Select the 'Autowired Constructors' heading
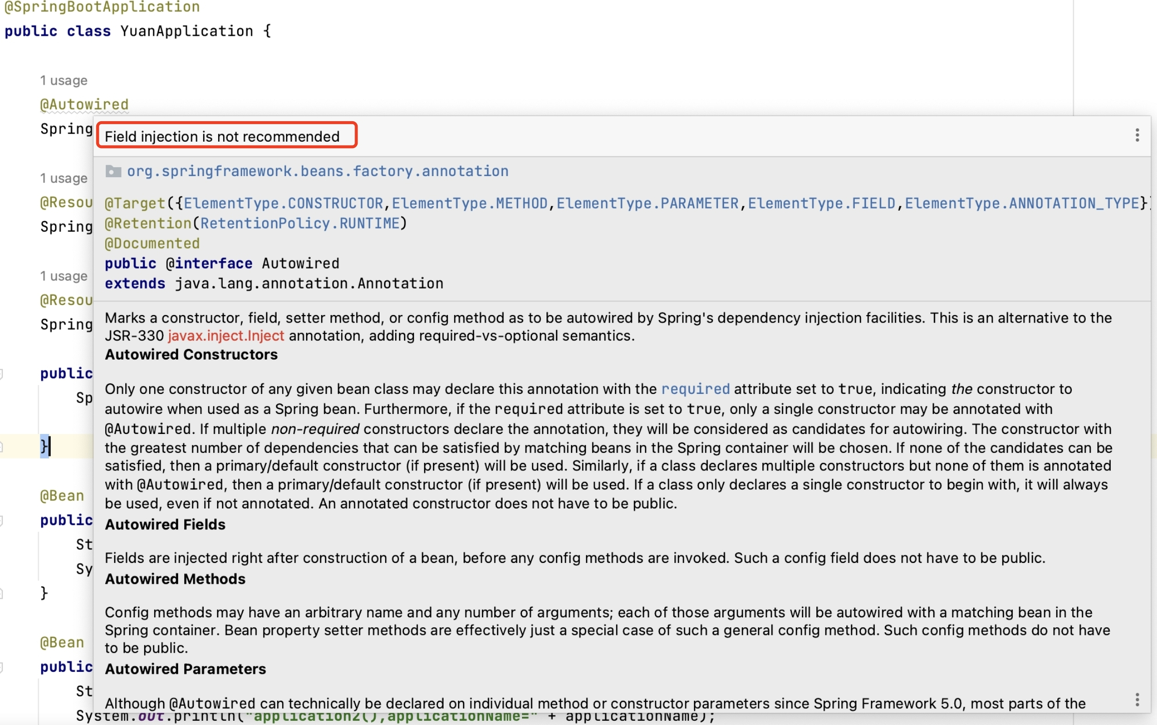 pos(191,355)
